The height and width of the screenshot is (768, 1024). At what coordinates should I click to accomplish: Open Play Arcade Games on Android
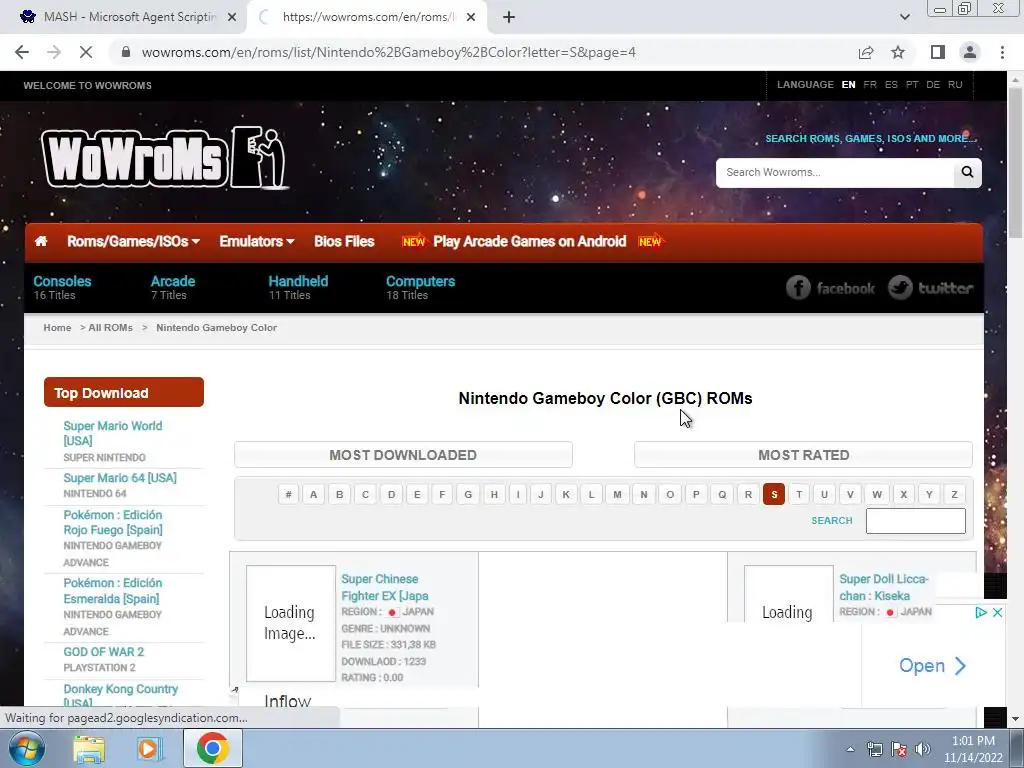pyautogui.click(x=530, y=241)
